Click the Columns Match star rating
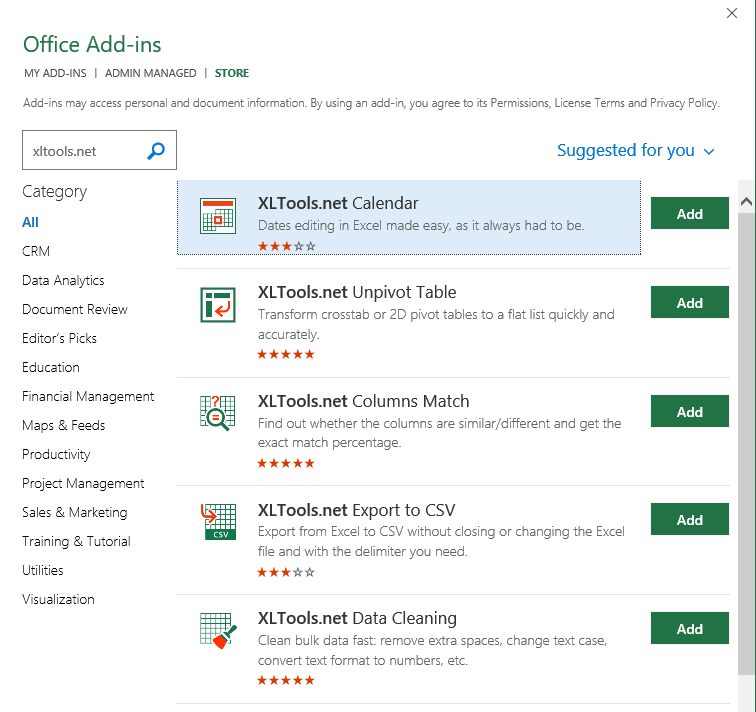 (x=286, y=463)
